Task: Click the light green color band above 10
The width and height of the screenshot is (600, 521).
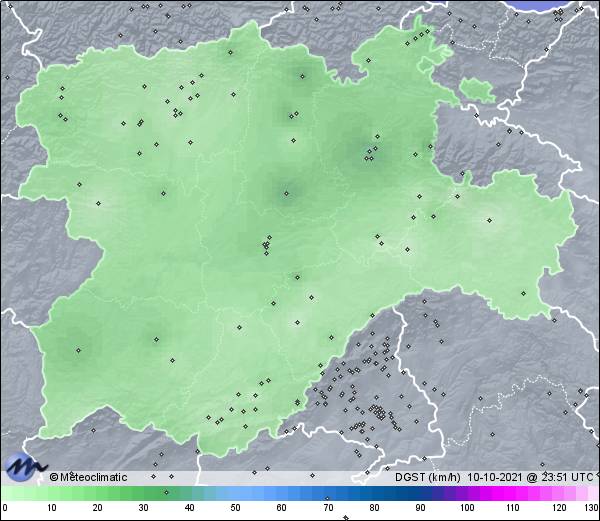Action: 52,493
